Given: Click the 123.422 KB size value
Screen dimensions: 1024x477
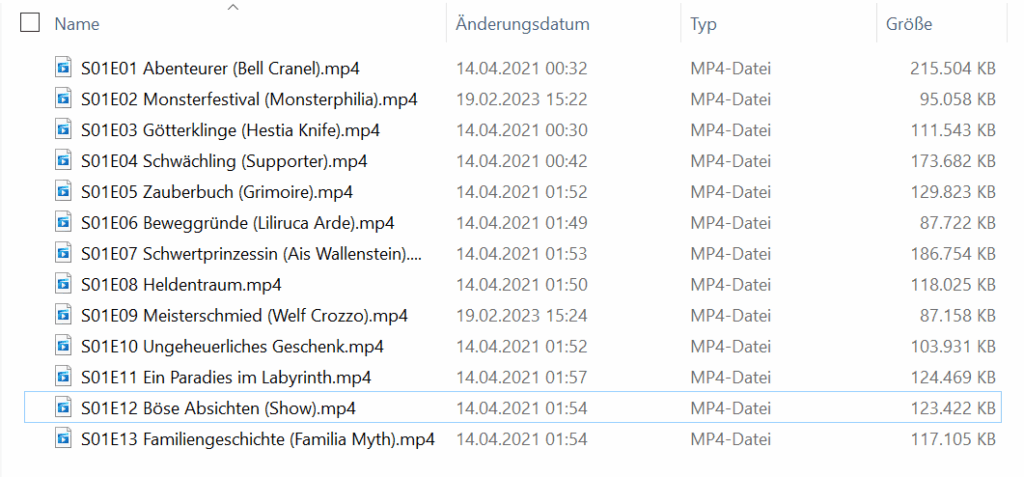Looking at the screenshot, I should [x=953, y=408].
